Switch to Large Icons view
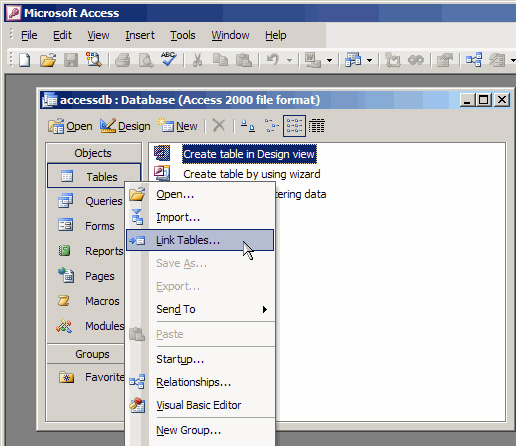Screen dimensions: 516x446 pos(248,126)
